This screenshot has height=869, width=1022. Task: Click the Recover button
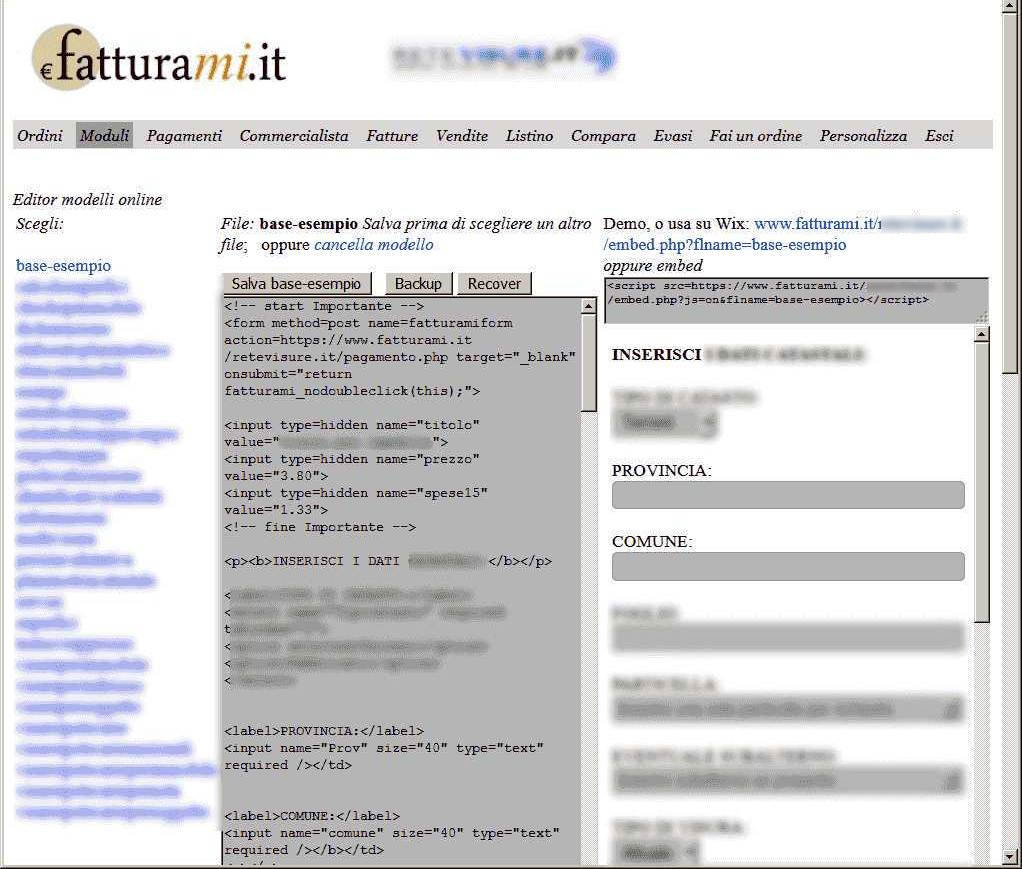[x=494, y=284]
